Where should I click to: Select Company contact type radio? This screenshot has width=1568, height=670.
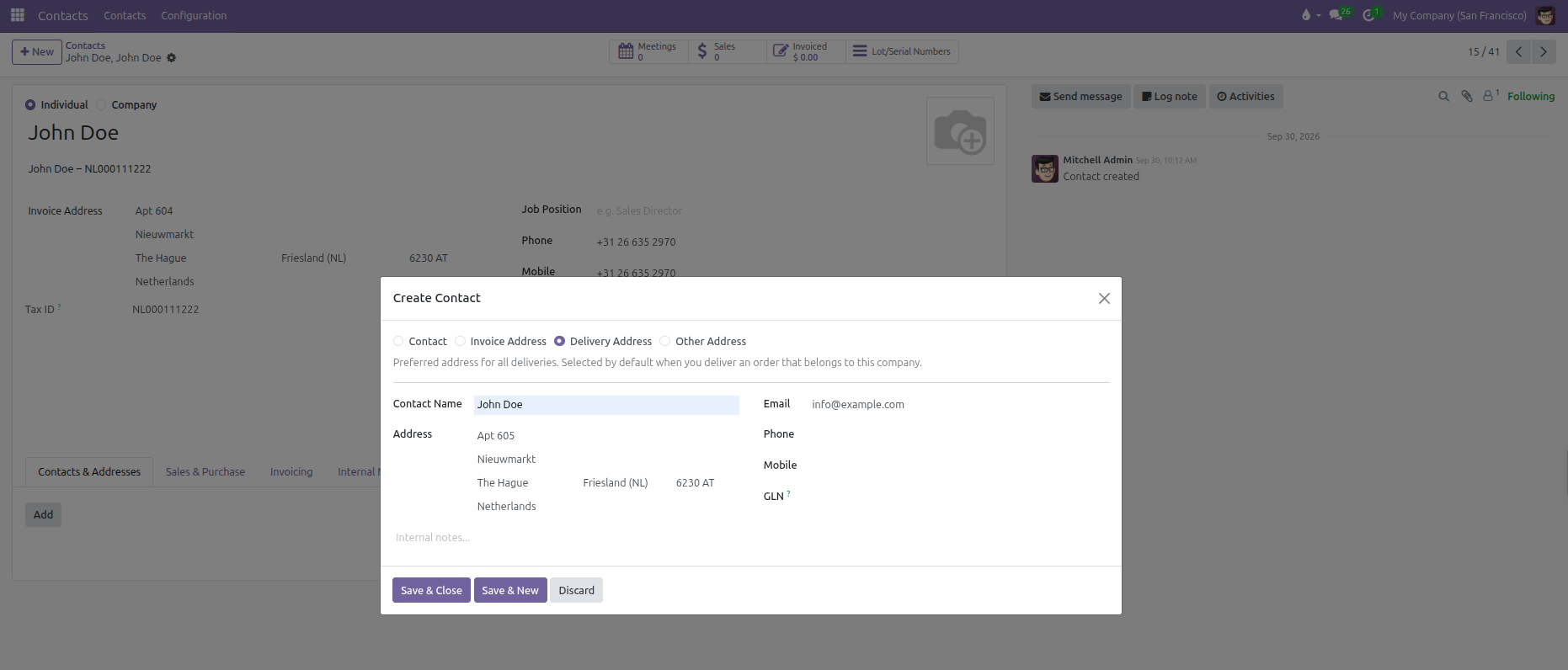tap(102, 105)
